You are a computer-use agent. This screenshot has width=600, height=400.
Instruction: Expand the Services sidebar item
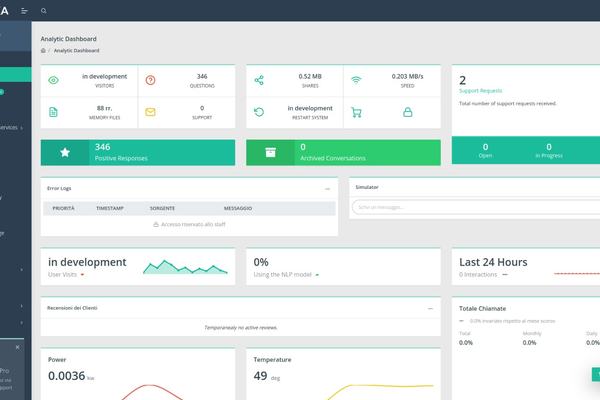[11, 127]
